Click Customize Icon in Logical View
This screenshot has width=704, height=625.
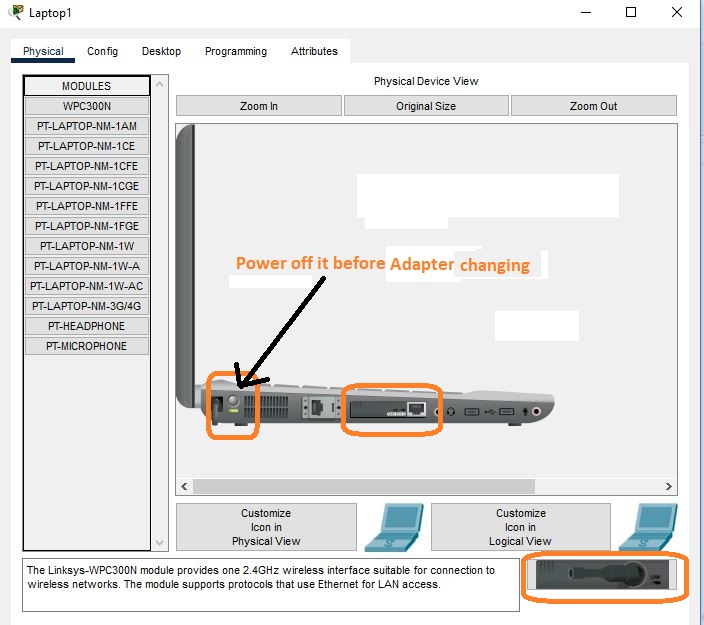tap(520, 527)
